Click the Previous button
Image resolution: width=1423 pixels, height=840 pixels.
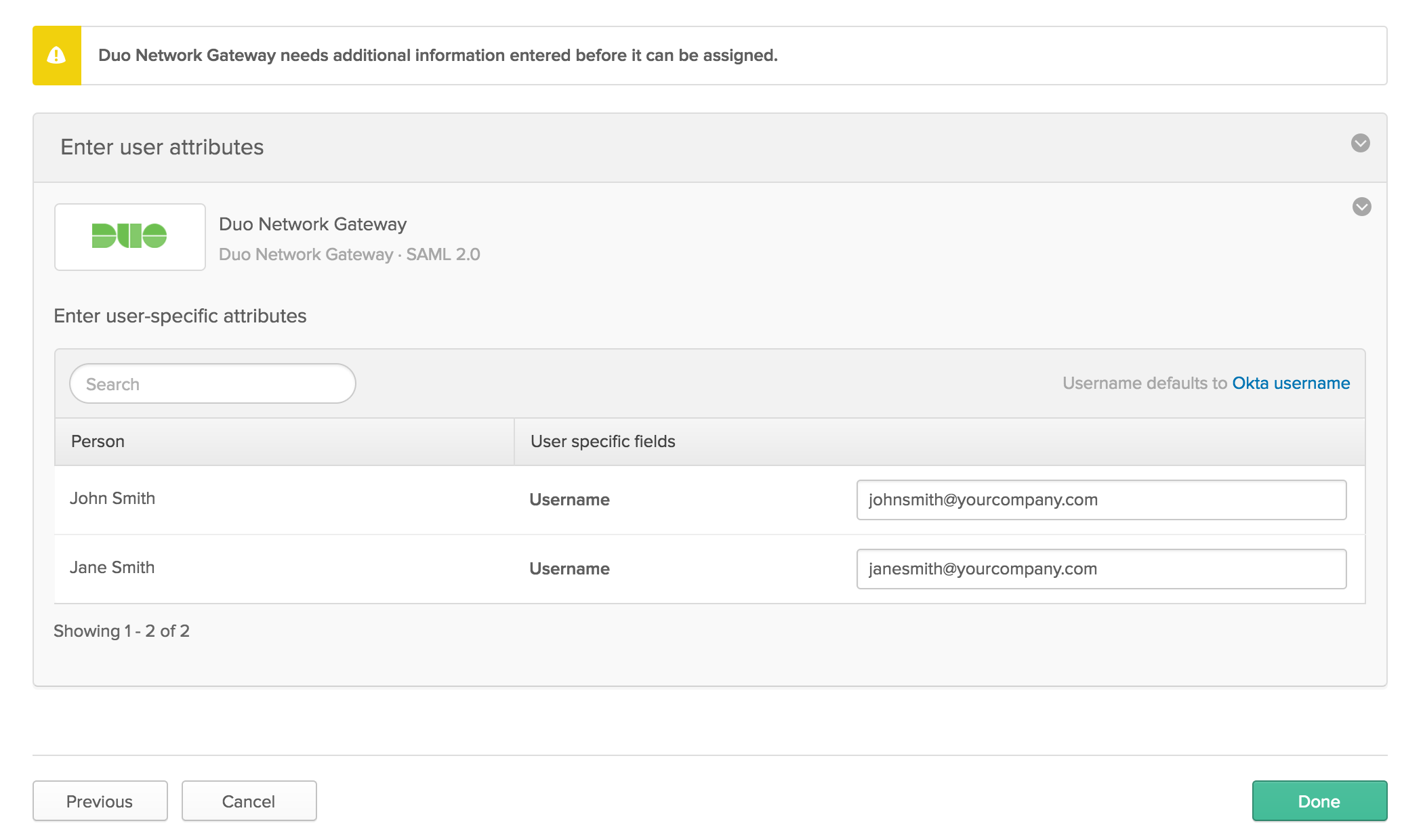pyautogui.click(x=100, y=801)
